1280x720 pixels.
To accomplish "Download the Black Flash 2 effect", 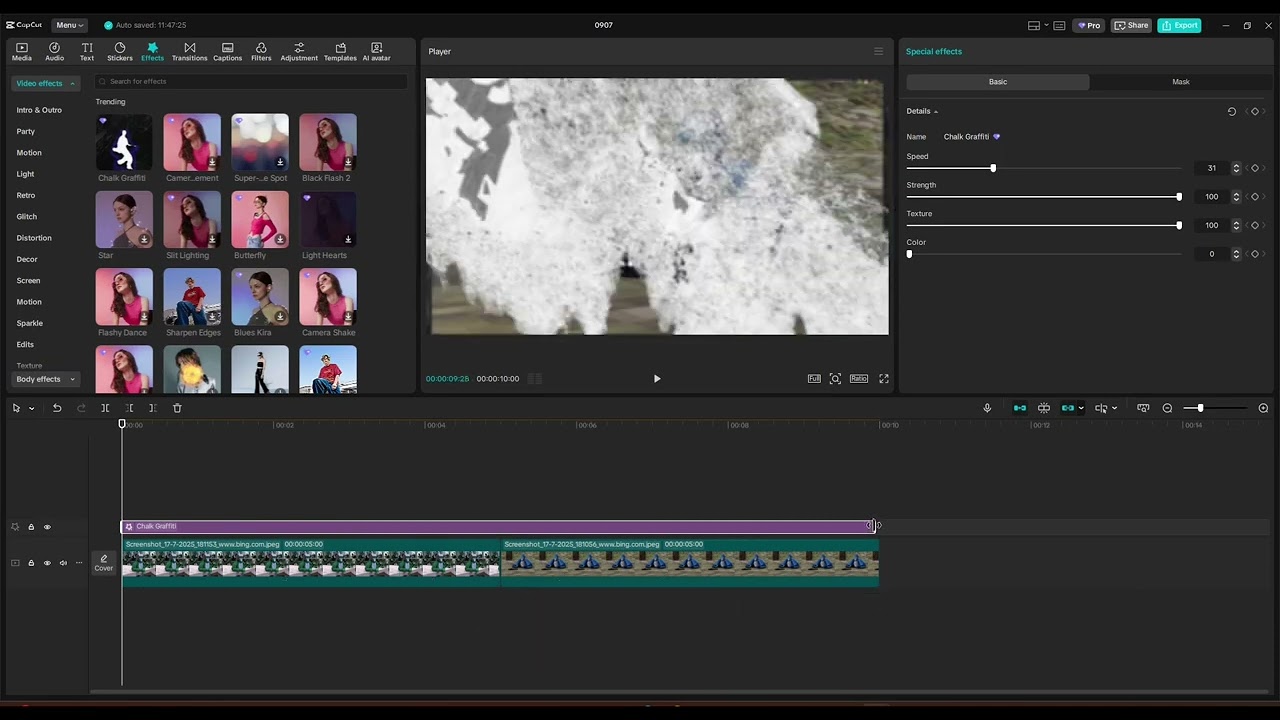I will coord(348,162).
